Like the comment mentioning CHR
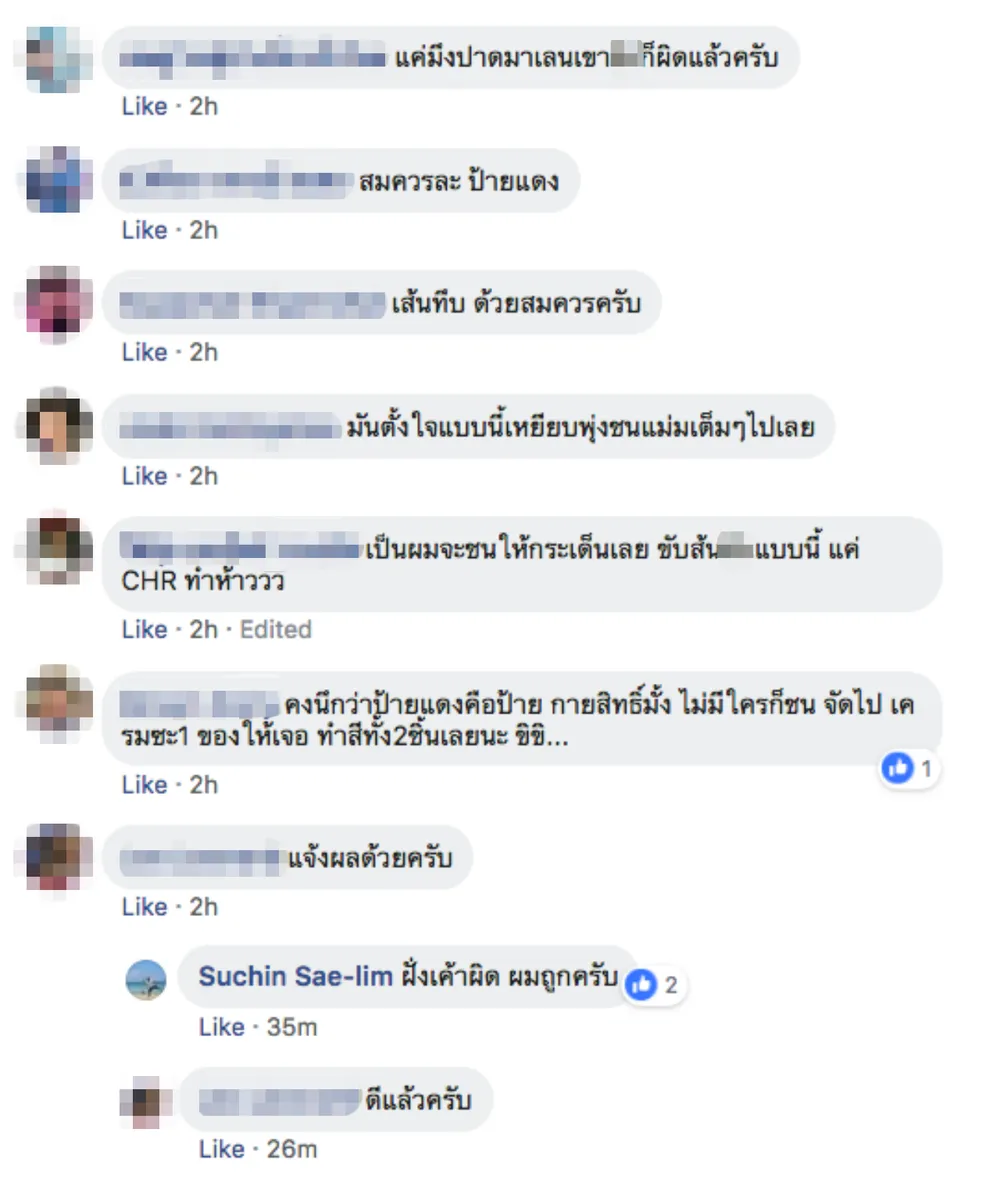 point(144,629)
